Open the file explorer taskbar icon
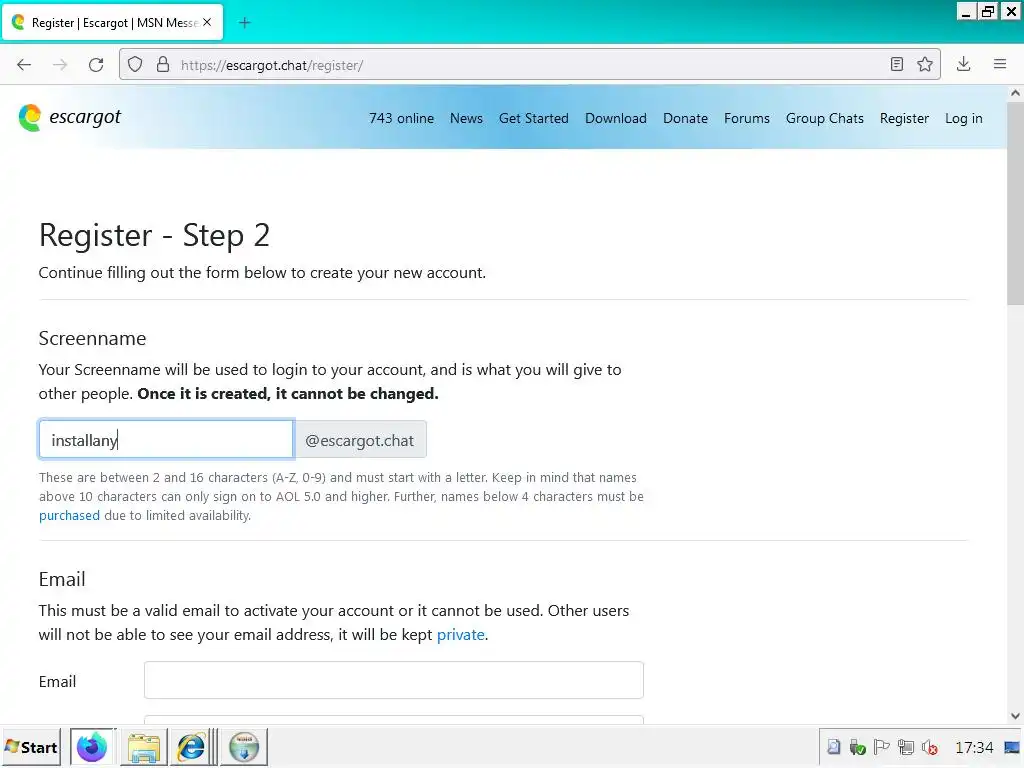 144,747
